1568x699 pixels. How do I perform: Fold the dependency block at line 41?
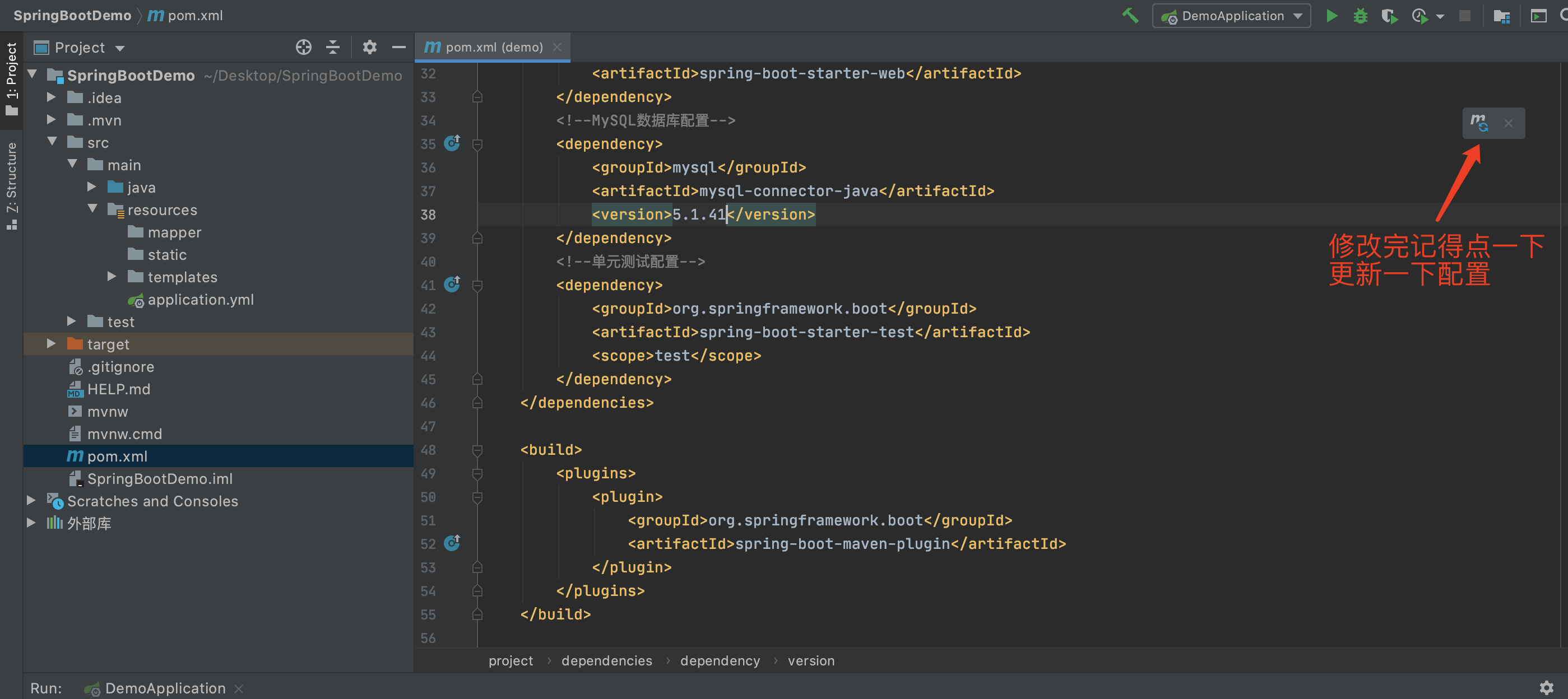(477, 285)
